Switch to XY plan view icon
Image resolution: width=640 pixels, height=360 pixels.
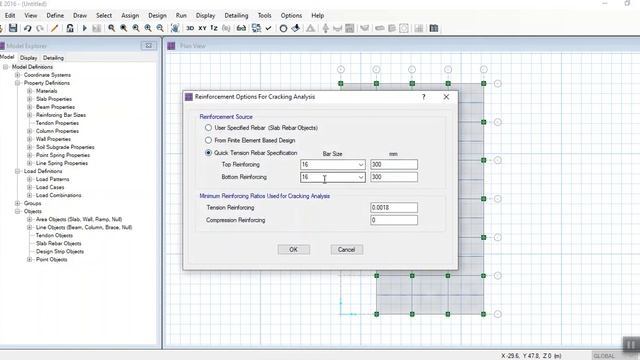coord(202,28)
